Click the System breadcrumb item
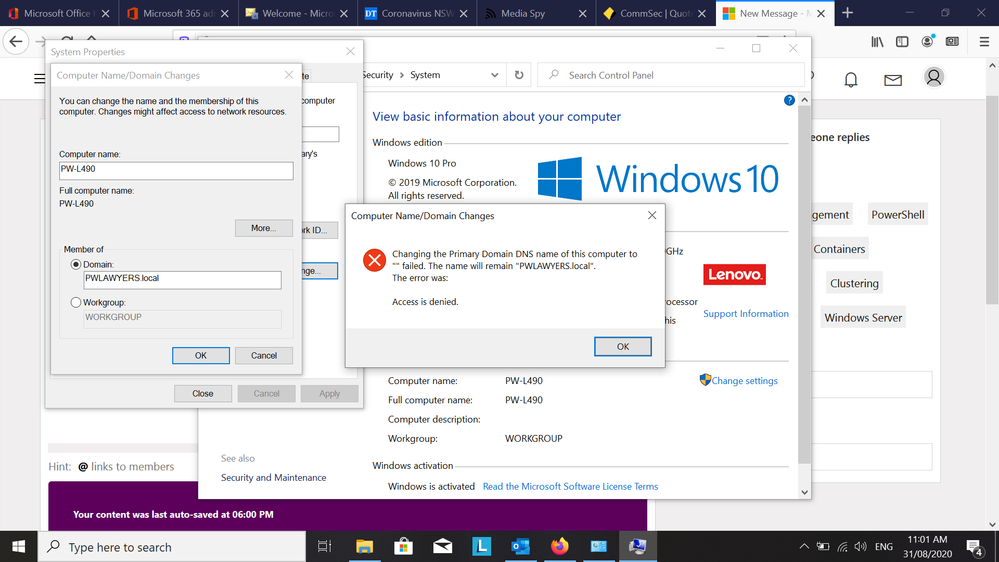The image size is (999, 562). (425, 75)
